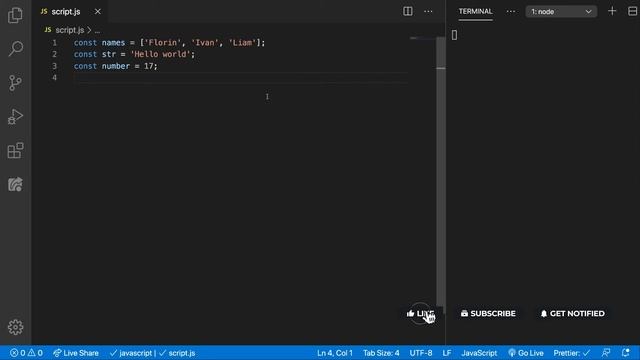Click errors and warnings count in status bar
This screenshot has width=640, height=360.
point(27,353)
